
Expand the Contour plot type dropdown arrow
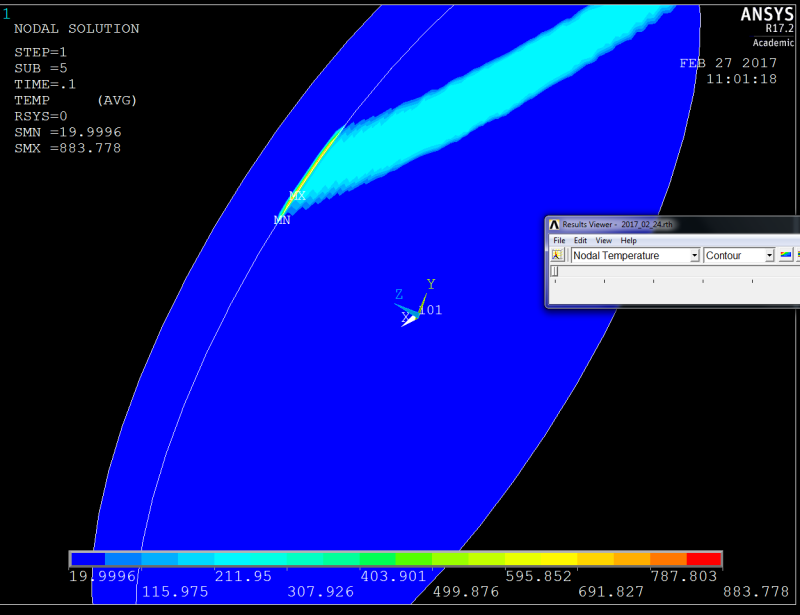pos(769,256)
